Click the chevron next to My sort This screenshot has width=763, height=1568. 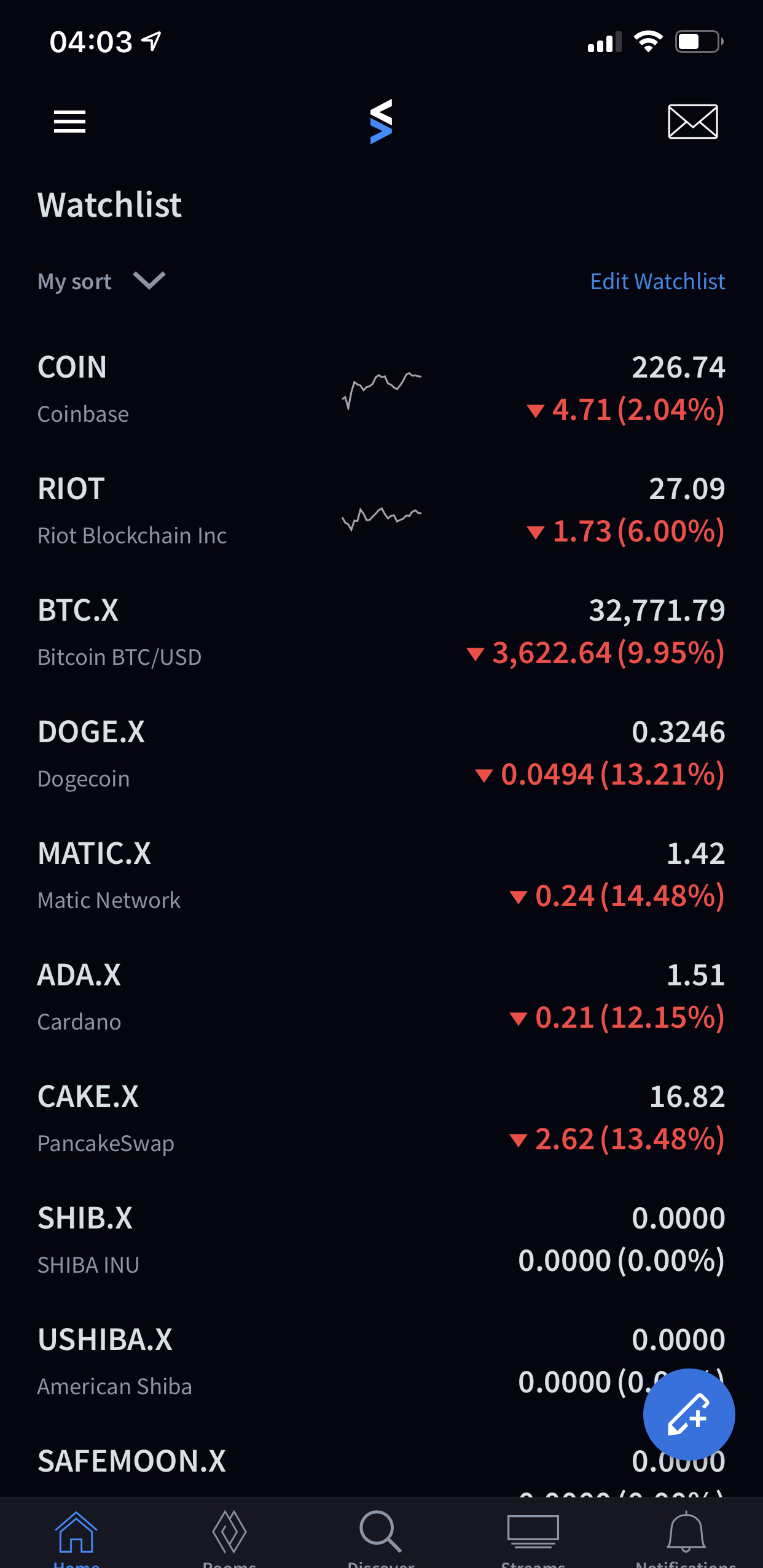pos(149,281)
